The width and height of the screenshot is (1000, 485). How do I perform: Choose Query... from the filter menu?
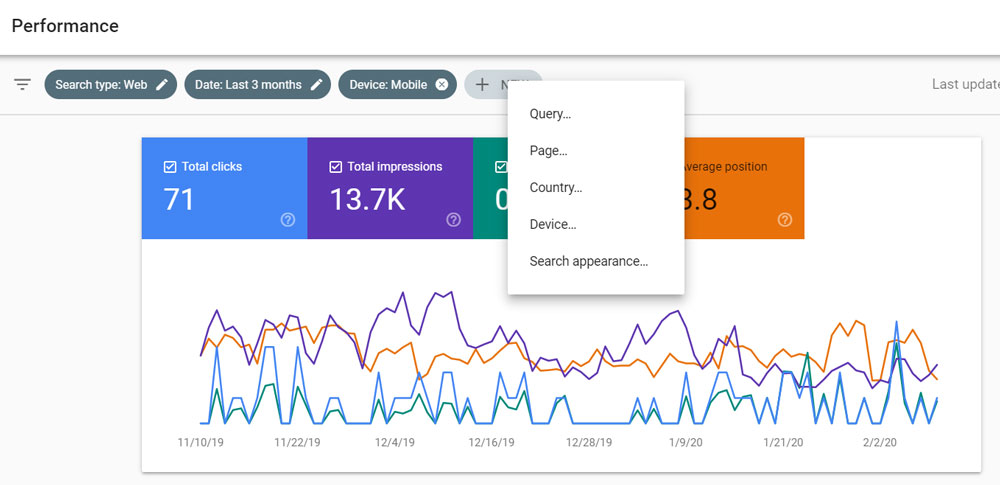click(x=596, y=114)
